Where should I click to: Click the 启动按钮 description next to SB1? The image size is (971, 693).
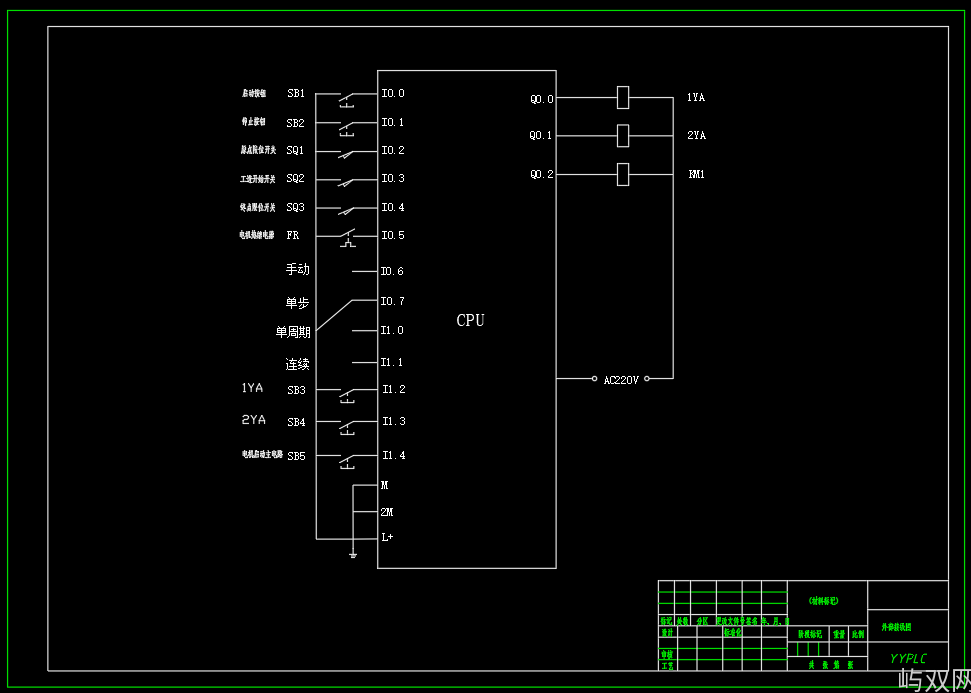pos(254,94)
